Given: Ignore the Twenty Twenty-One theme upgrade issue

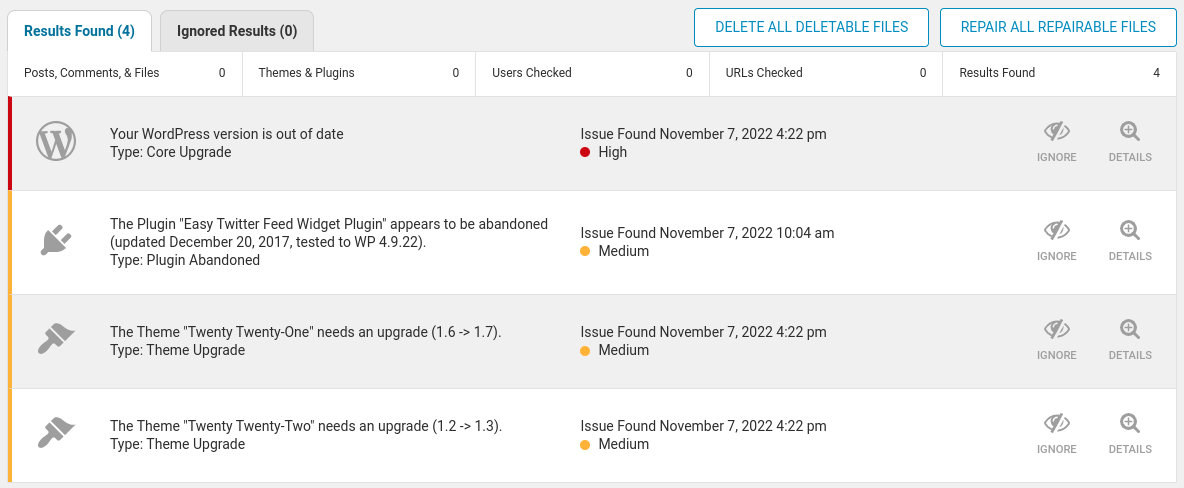Looking at the screenshot, I should click(1057, 340).
